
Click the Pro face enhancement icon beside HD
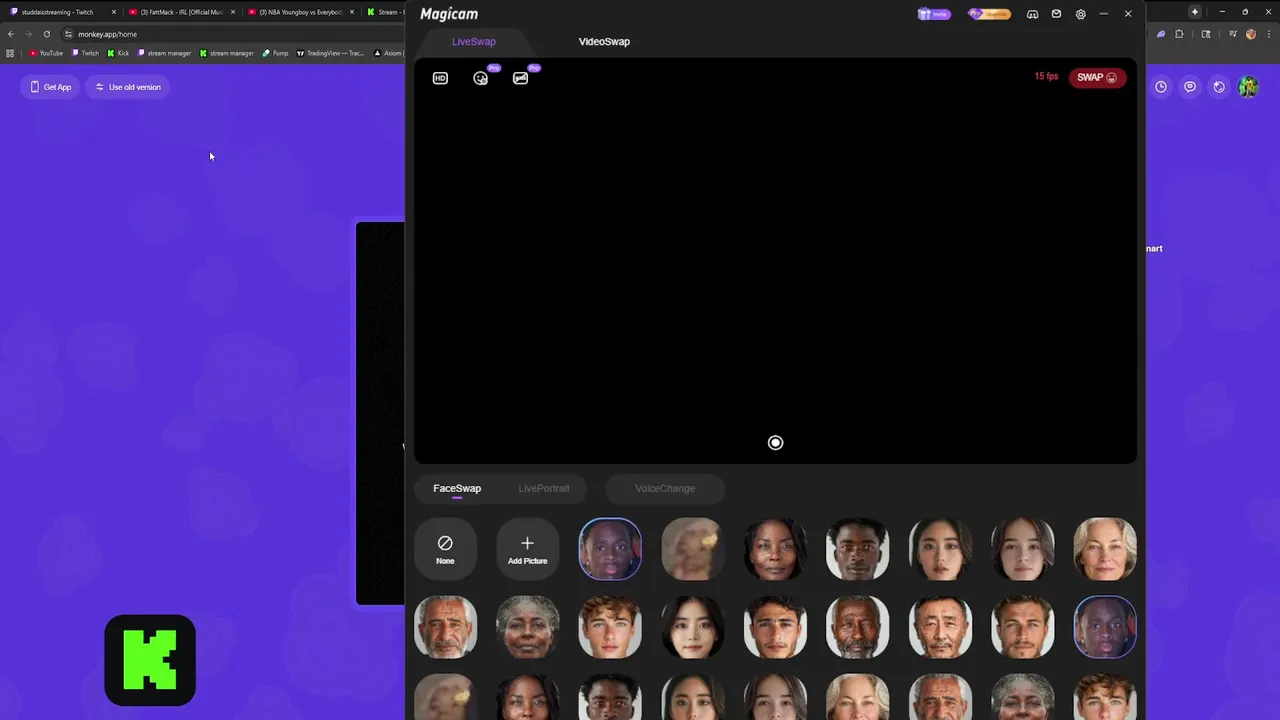[x=481, y=78]
